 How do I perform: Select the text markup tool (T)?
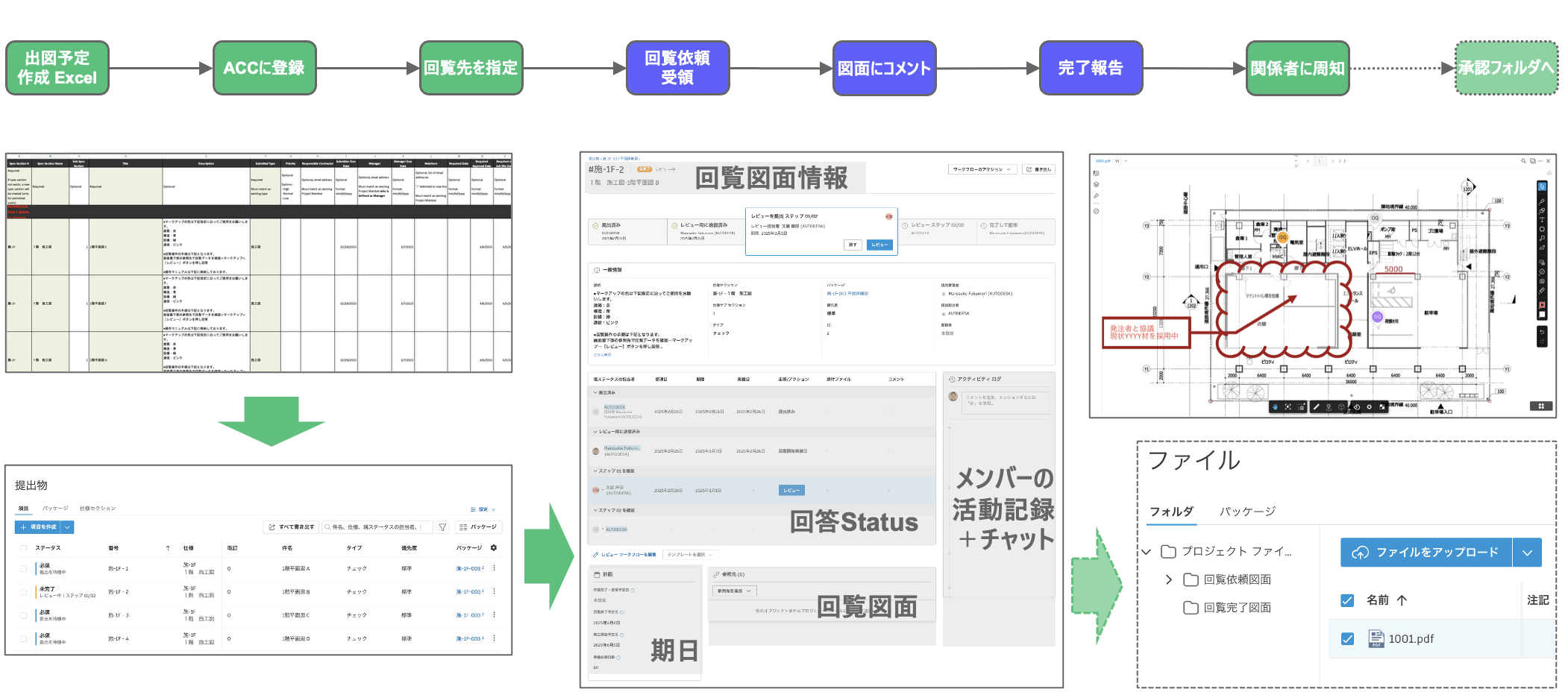pos(1542,220)
